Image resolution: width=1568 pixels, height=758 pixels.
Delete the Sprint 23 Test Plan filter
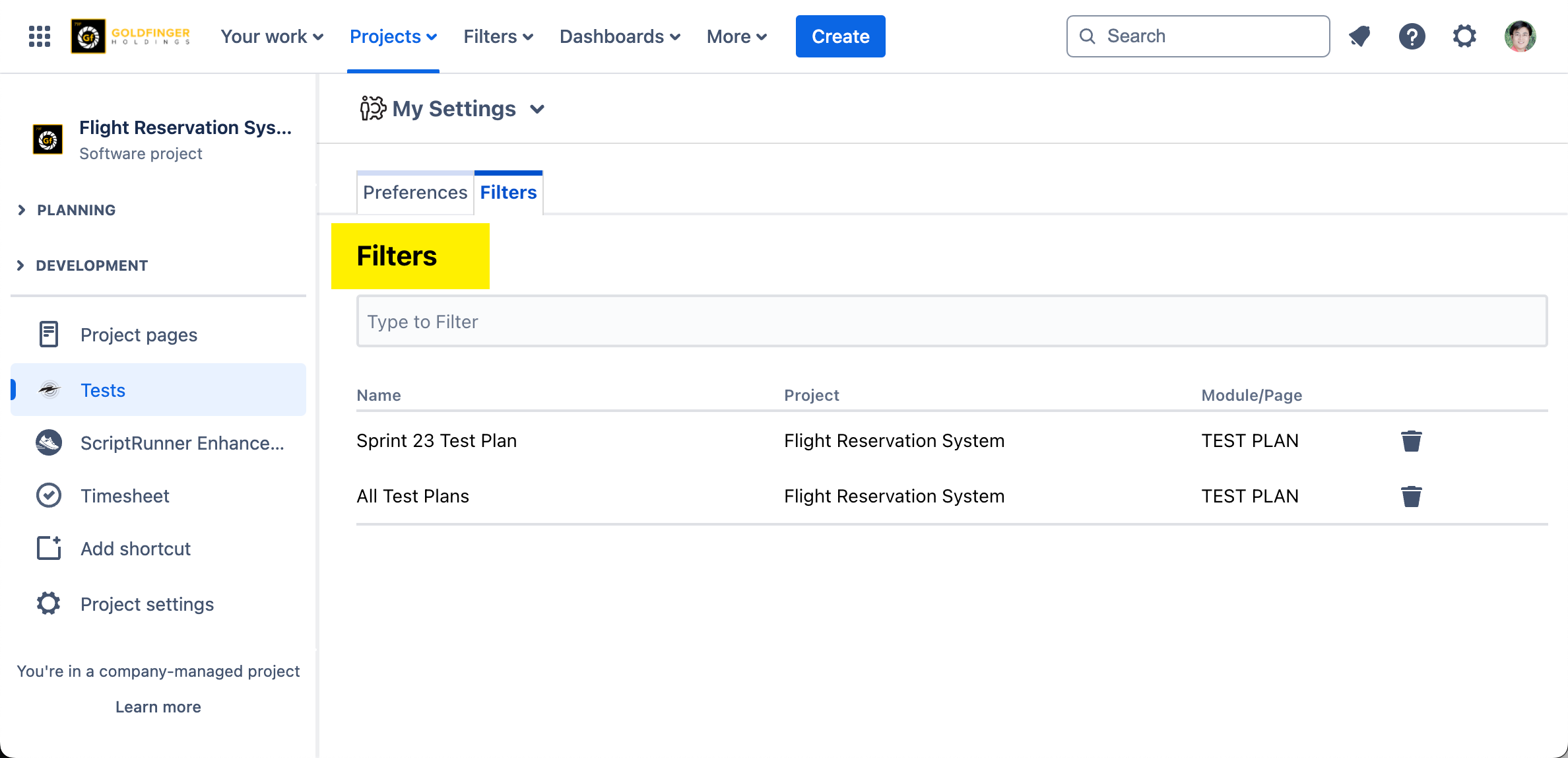point(1411,441)
